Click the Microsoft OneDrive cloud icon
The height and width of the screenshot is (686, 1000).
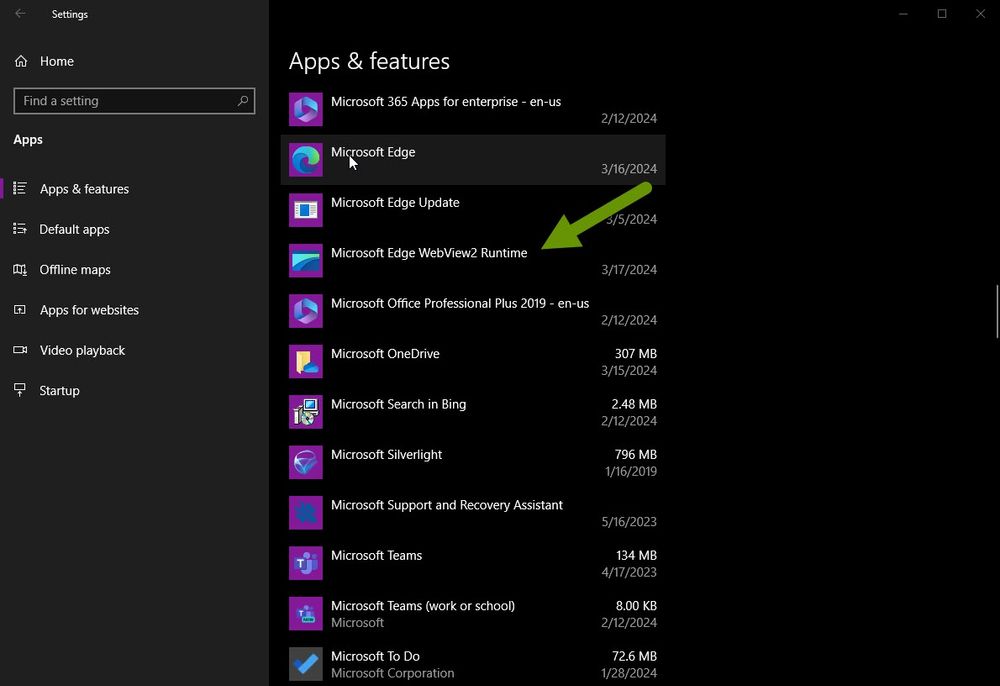point(305,362)
